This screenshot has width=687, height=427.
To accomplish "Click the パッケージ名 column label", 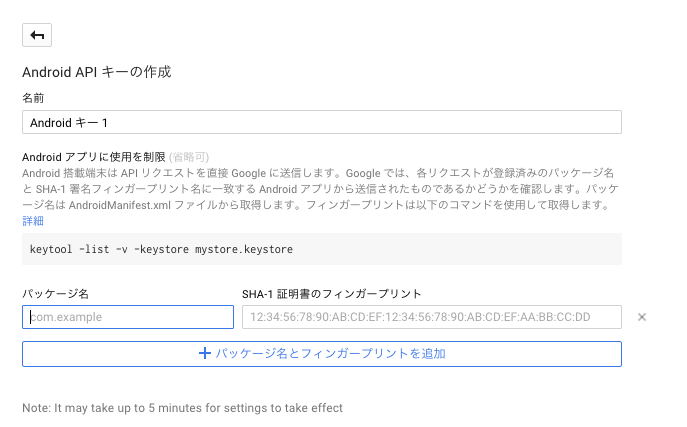I will (56, 294).
